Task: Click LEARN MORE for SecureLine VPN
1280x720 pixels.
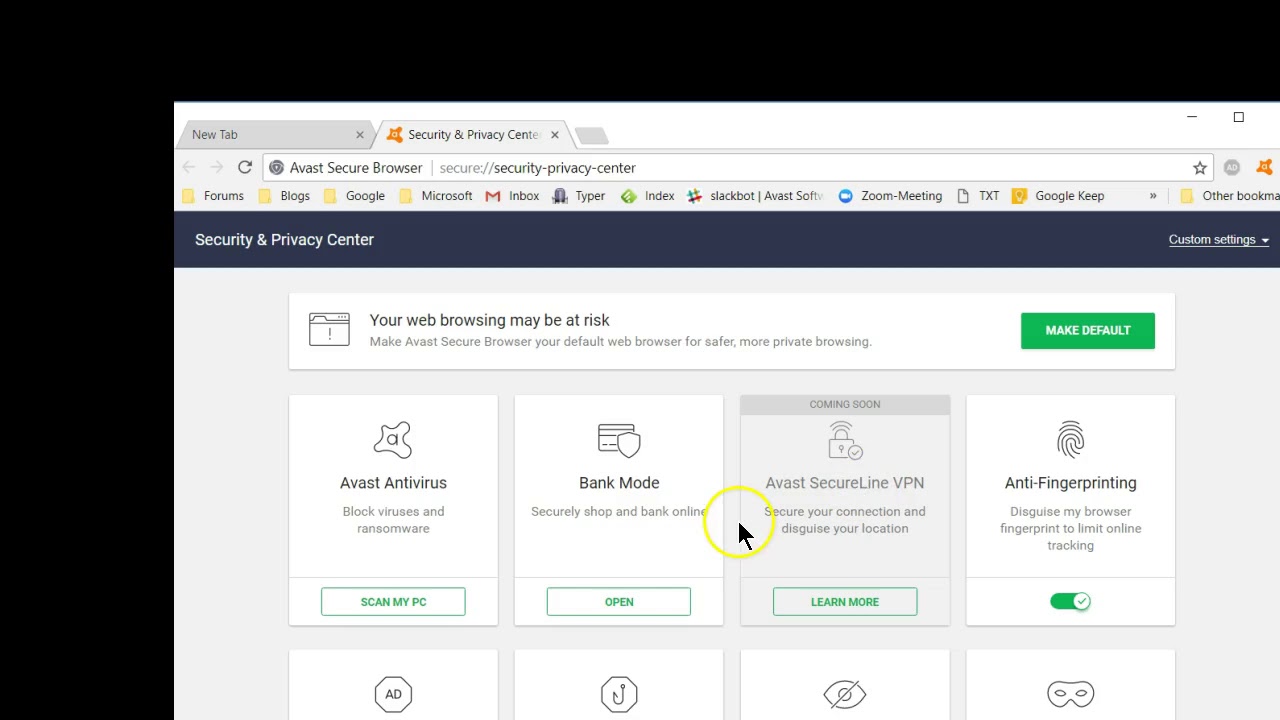Action: coord(845,602)
